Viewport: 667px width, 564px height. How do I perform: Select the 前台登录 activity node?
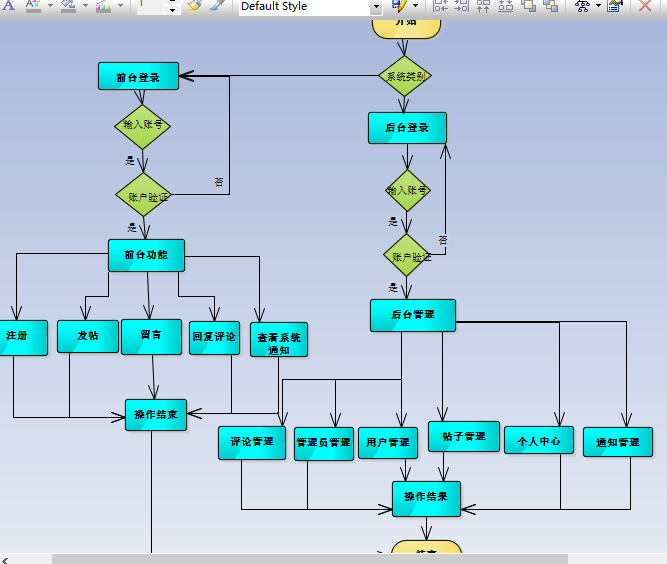coord(138,76)
